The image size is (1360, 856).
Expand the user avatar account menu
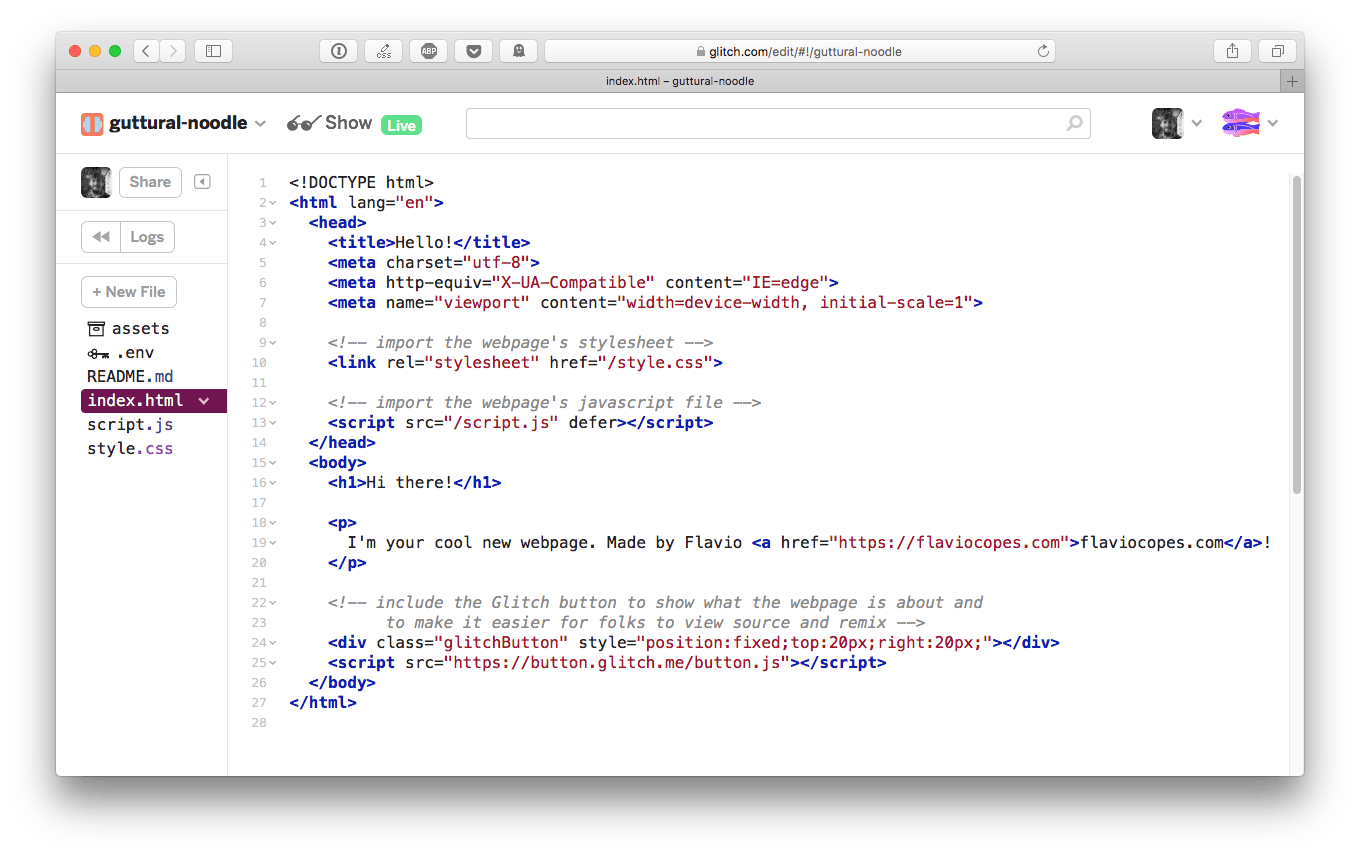(x=1196, y=124)
